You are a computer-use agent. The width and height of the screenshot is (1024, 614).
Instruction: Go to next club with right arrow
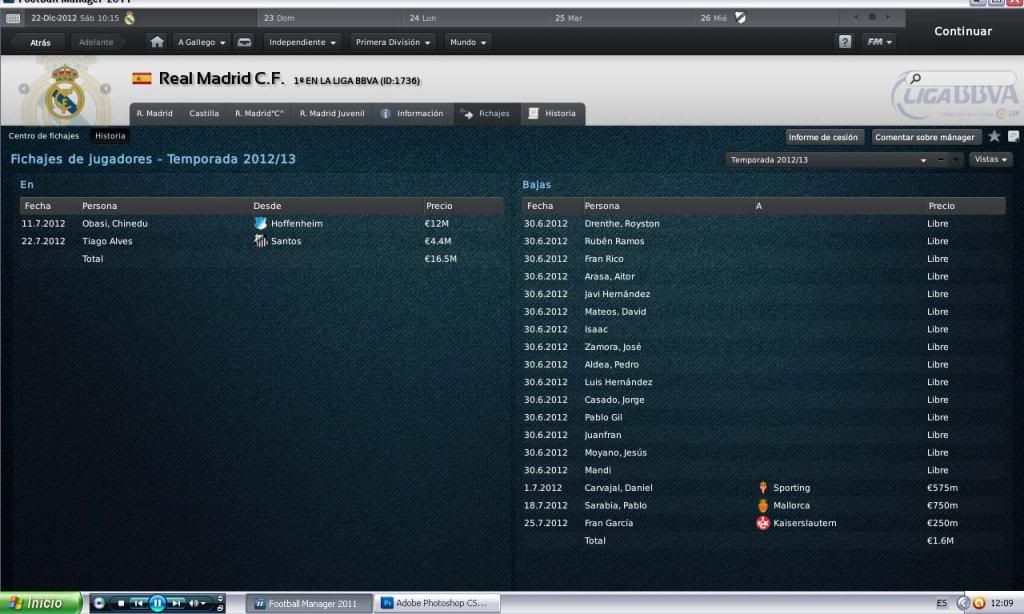click(x=105, y=89)
